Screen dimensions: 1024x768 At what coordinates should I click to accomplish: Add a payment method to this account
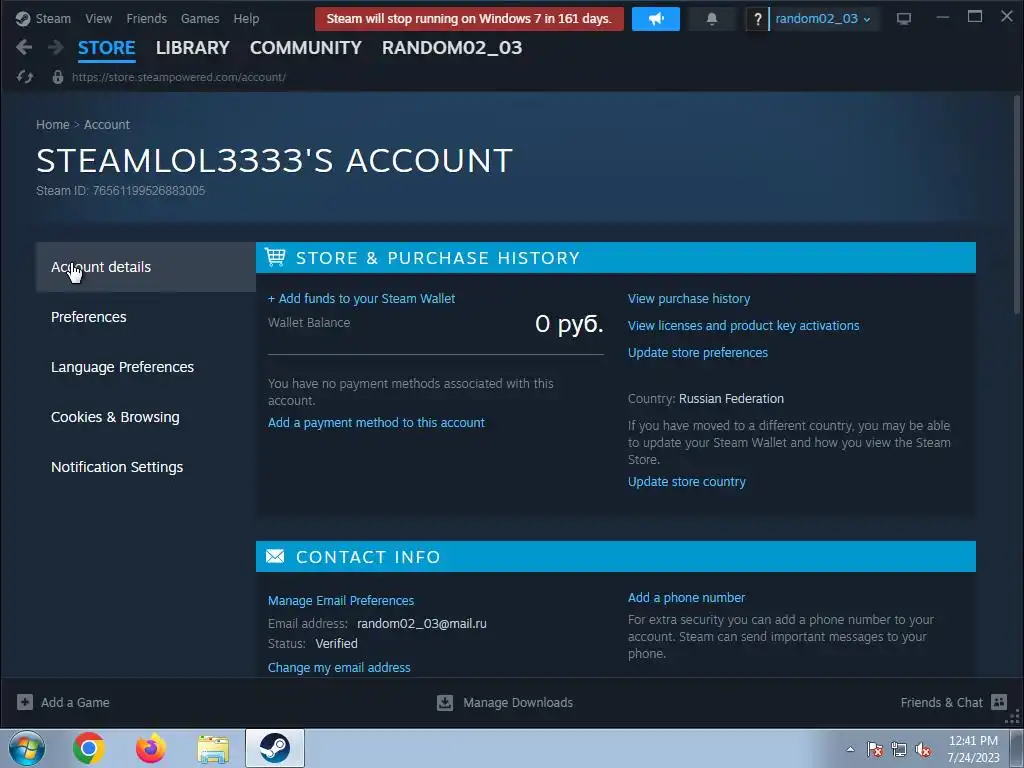(376, 423)
